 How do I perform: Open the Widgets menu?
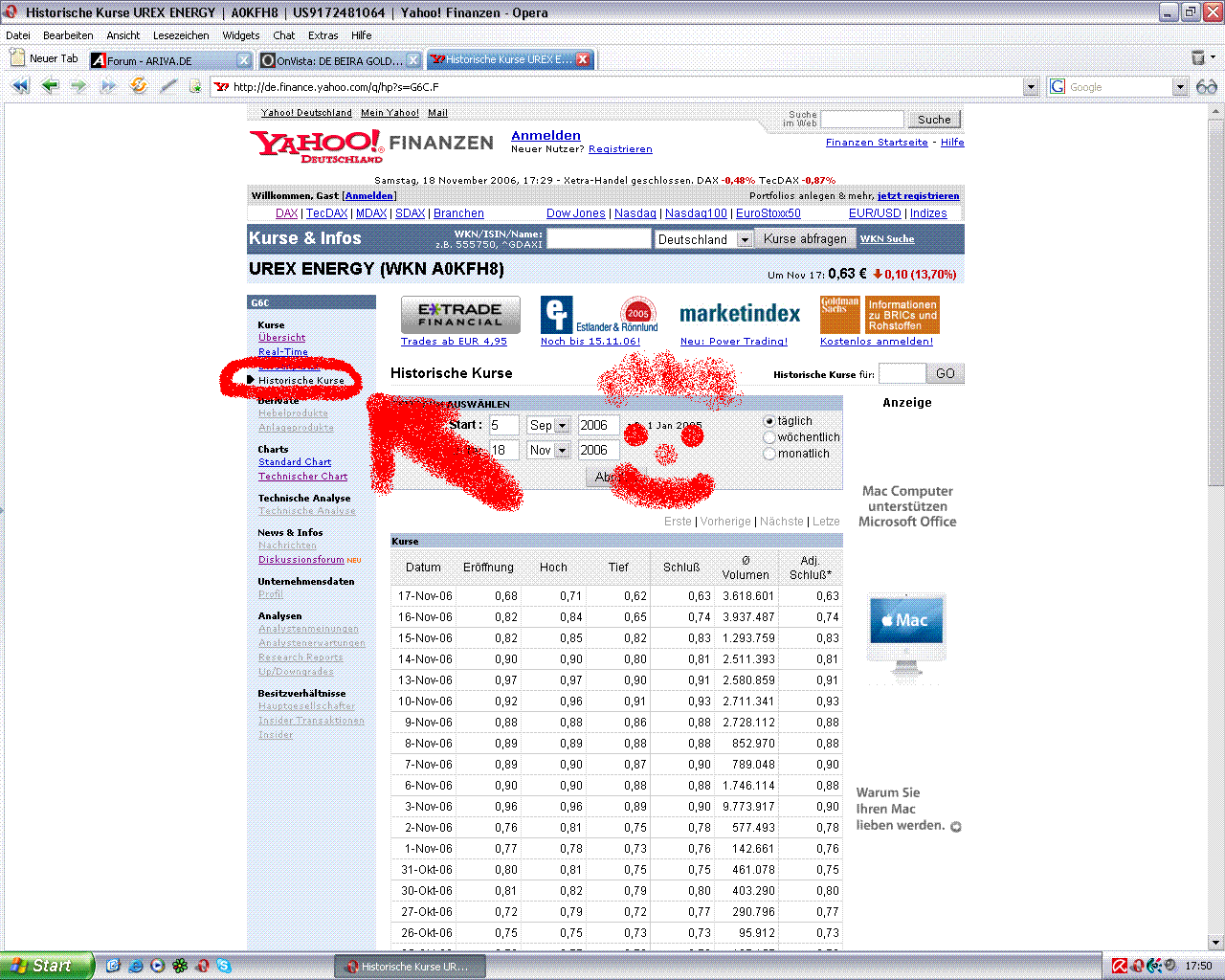241,35
